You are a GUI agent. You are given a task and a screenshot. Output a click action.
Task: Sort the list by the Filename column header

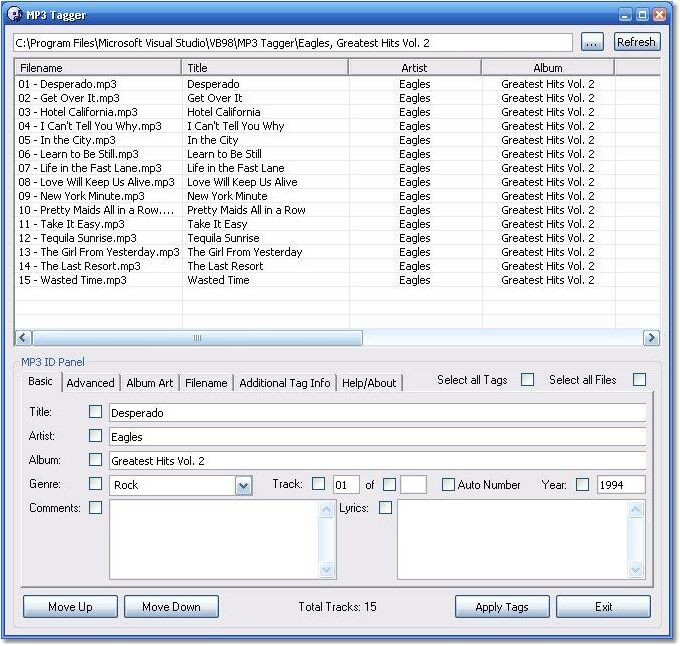click(x=98, y=68)
